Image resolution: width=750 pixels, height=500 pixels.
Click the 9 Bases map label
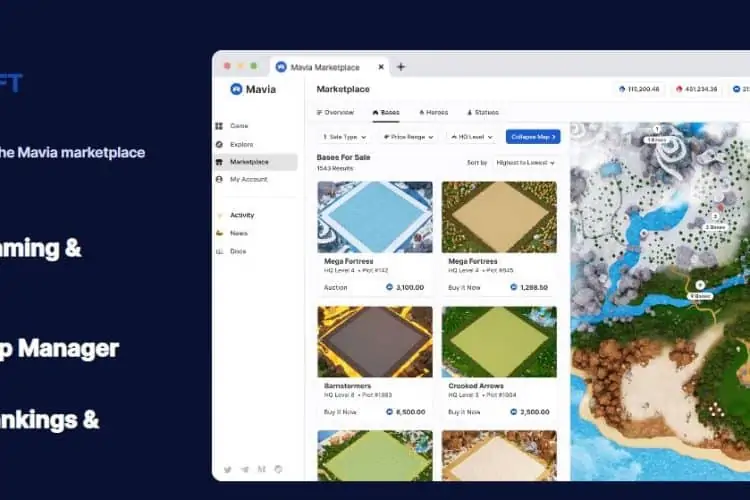click(700, 297)
